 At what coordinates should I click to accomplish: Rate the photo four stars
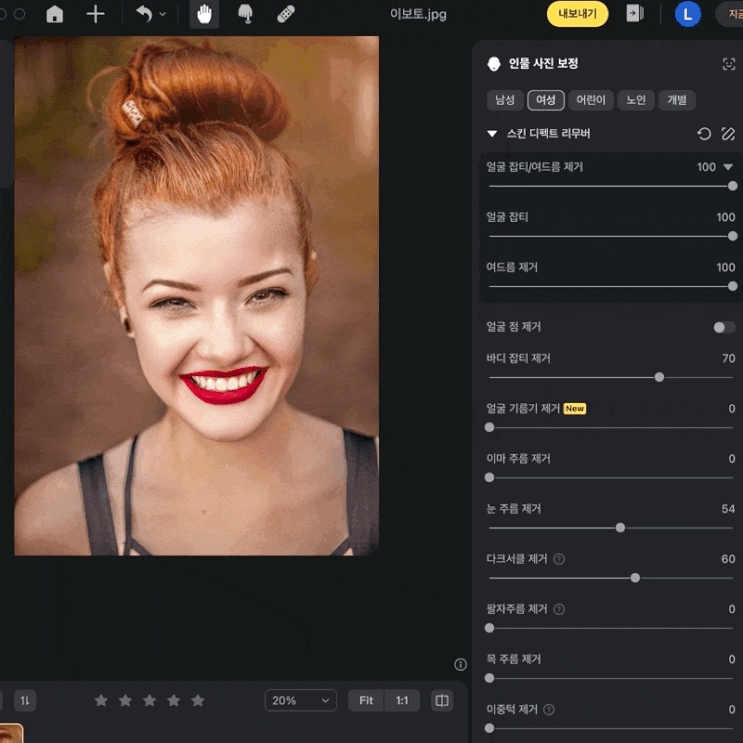tap(173, 700)
